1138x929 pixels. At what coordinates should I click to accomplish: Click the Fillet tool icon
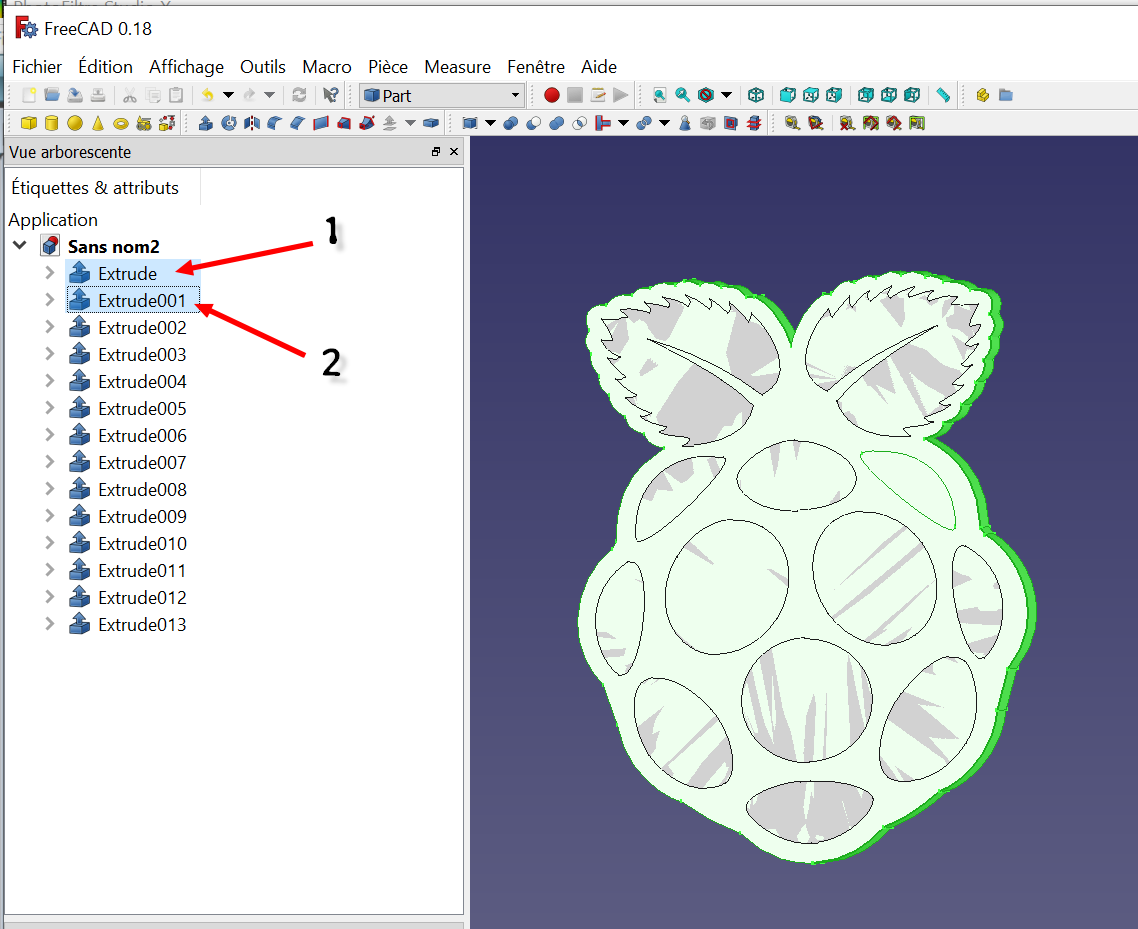[274, 123]
